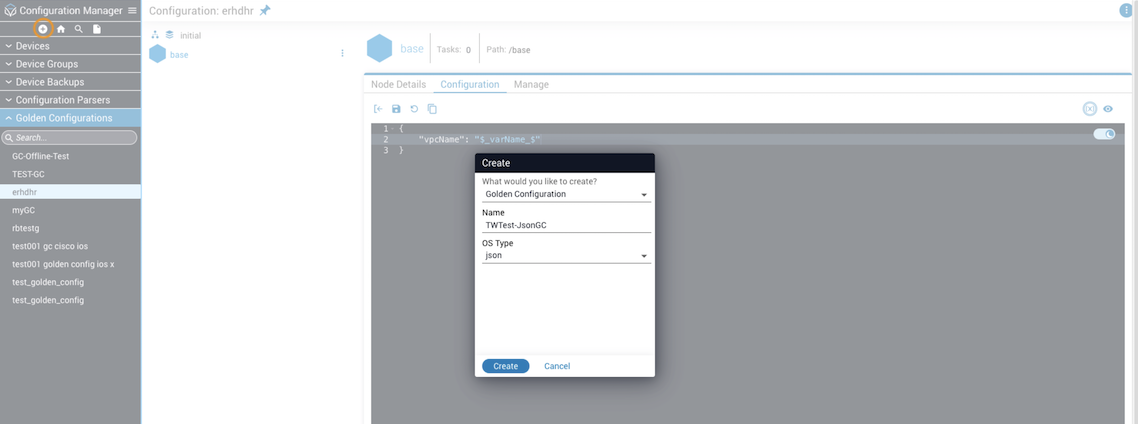Cancel the Create dialog

[557, 366]
